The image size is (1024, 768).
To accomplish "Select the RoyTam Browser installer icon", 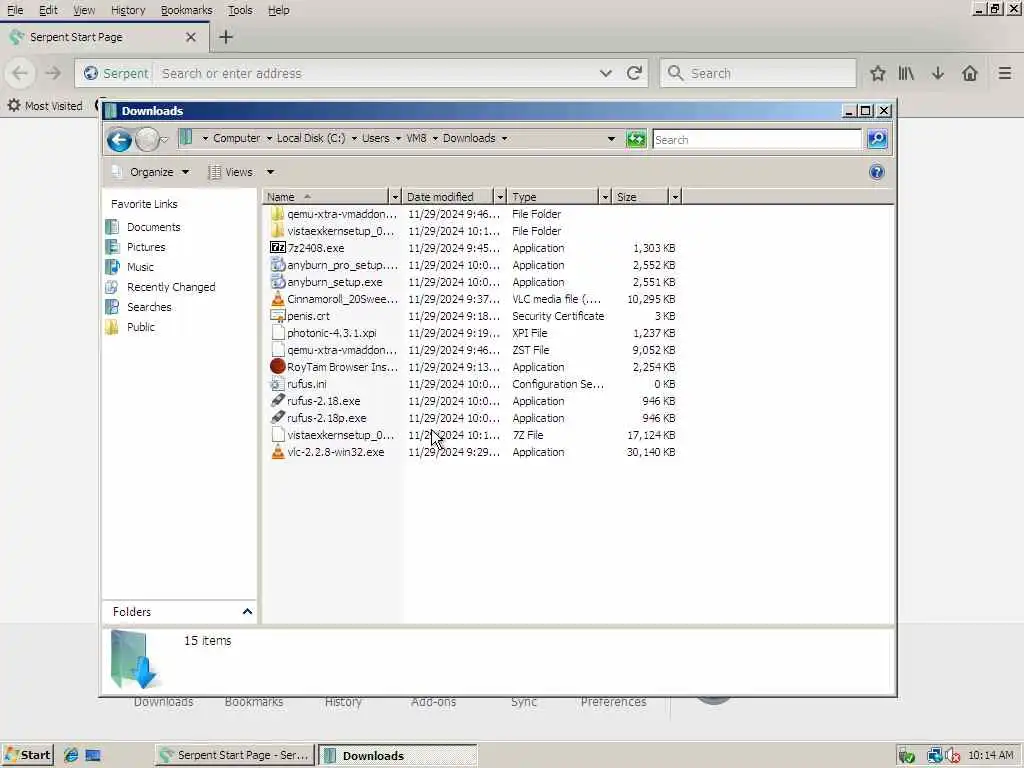I will click(x=278, y=366).
